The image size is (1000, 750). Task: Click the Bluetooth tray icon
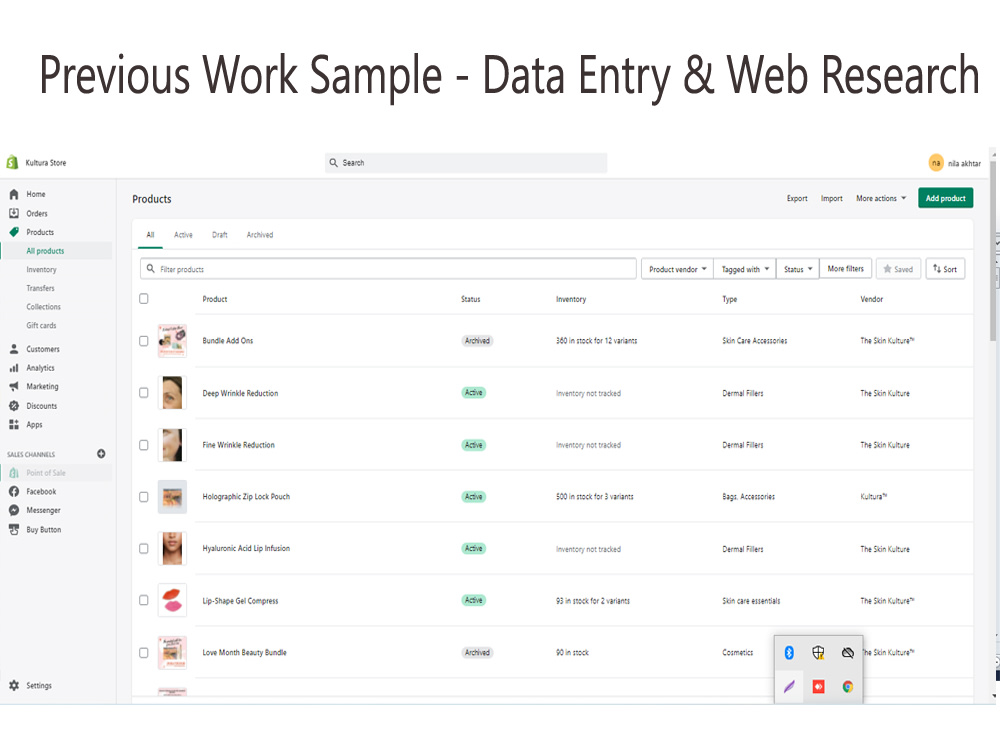click(789, 652)
